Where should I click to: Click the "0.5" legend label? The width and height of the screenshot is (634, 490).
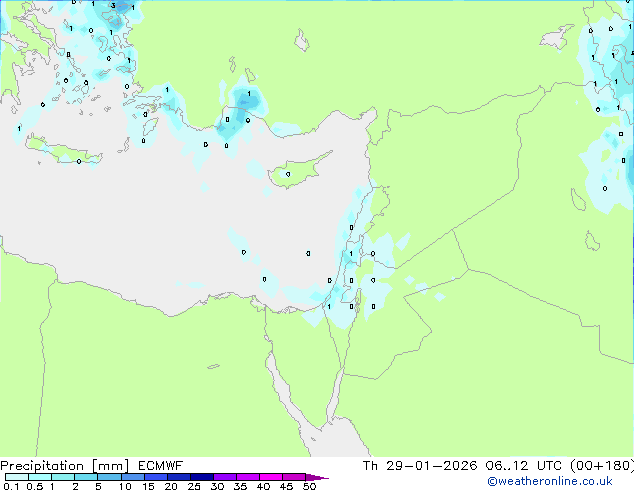[34, 486]
